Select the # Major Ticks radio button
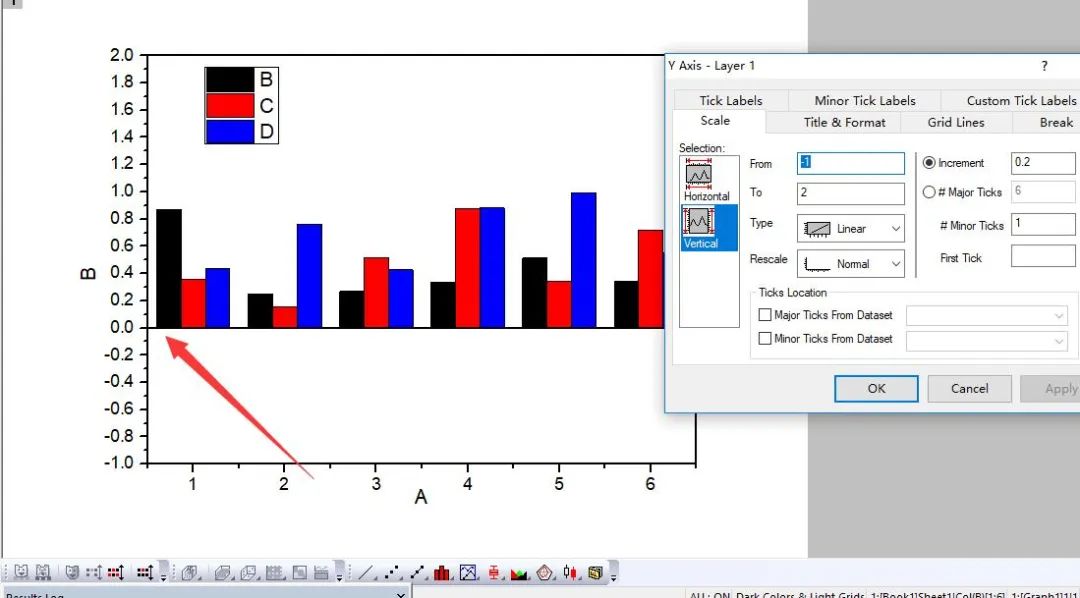 click(x=929, y=192)
